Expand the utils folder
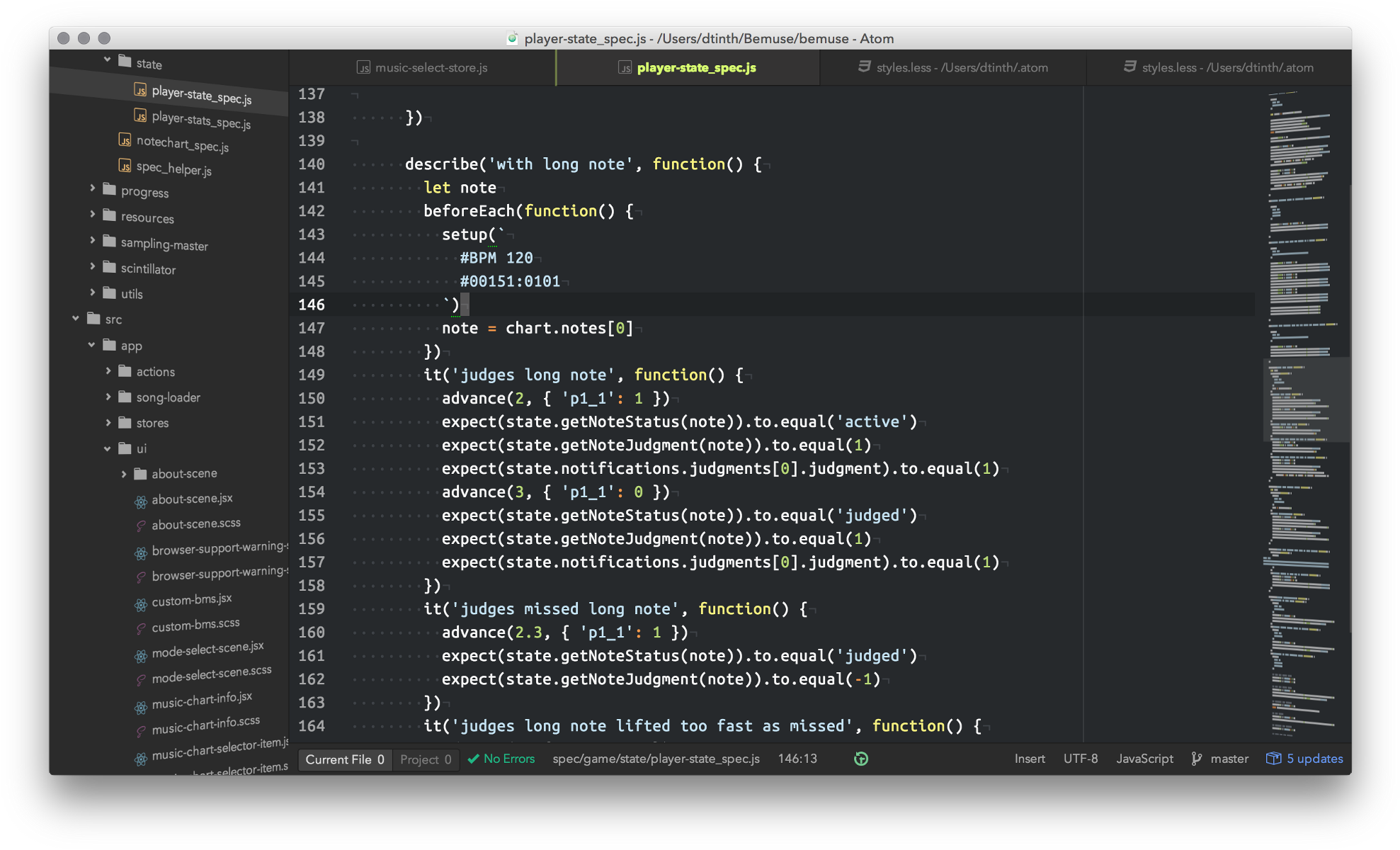This screenshot has height=850, width=1400. point(92,291)
